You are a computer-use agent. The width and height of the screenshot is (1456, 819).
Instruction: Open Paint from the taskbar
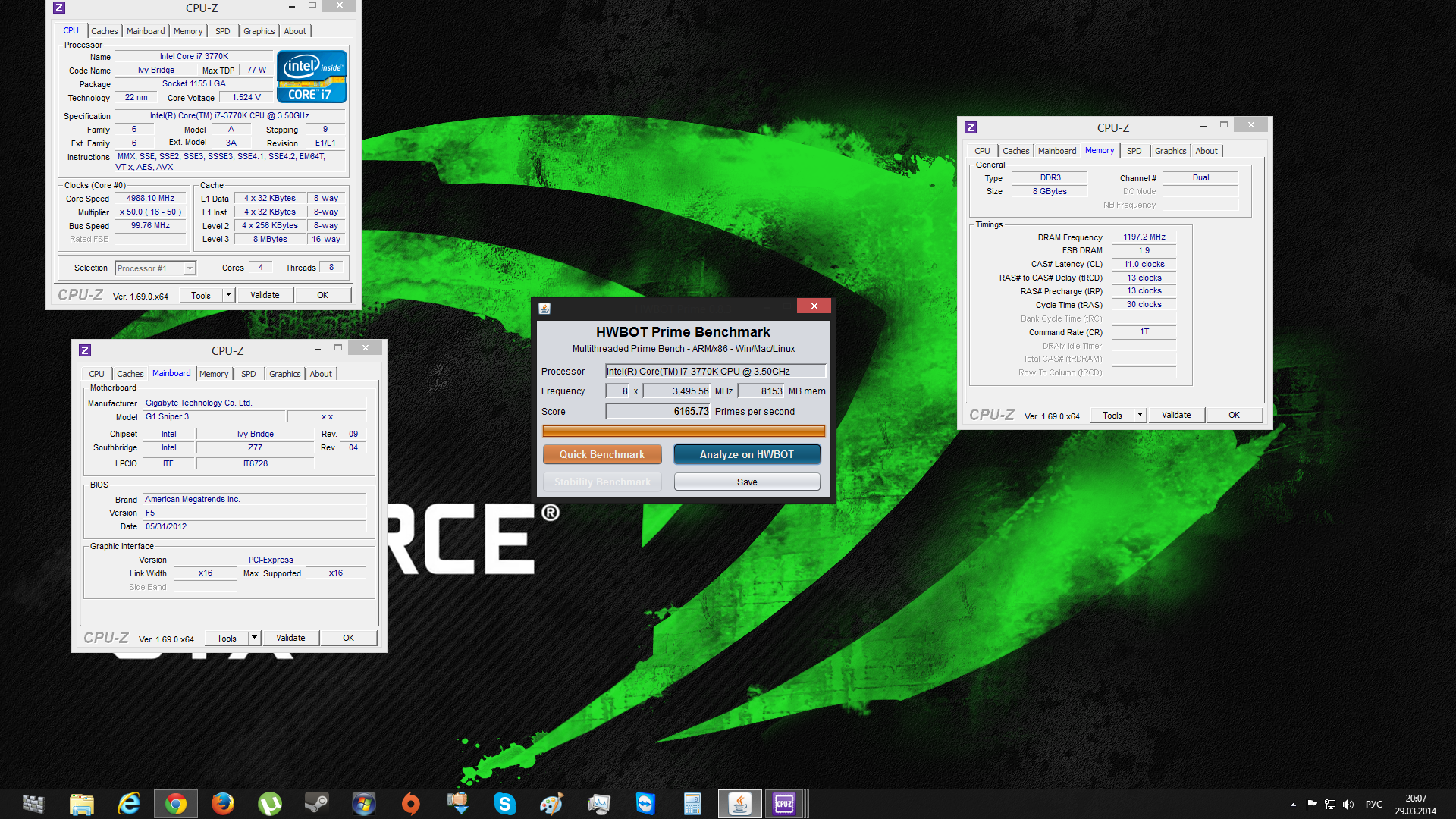(x=552, y=804)
